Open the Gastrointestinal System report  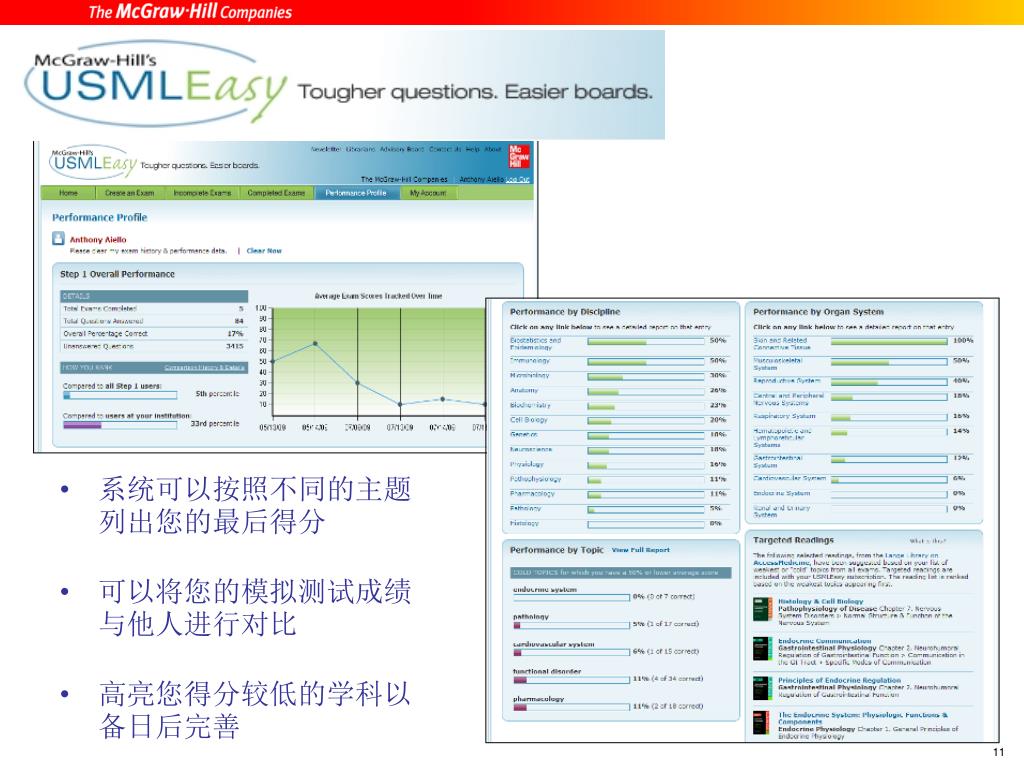(x=778, y=462)
